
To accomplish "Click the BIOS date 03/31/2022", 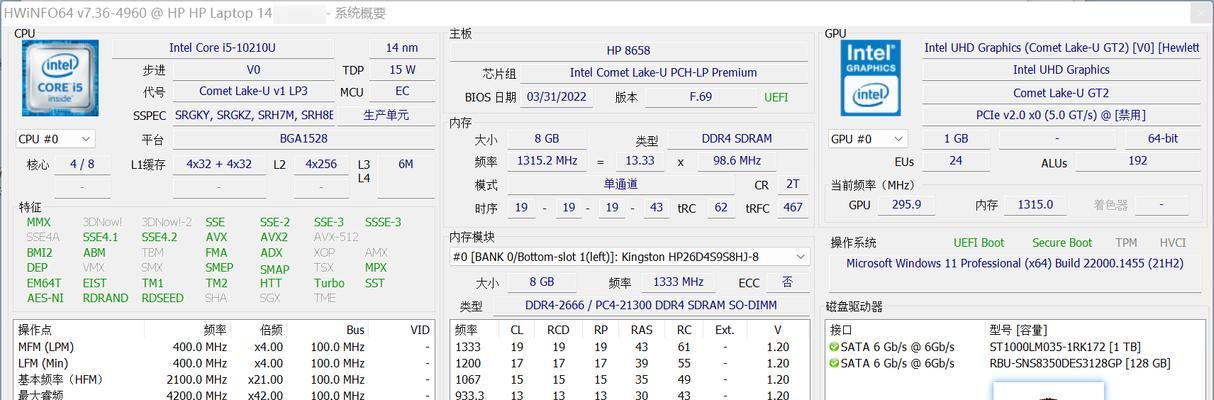I will point(556,97).
